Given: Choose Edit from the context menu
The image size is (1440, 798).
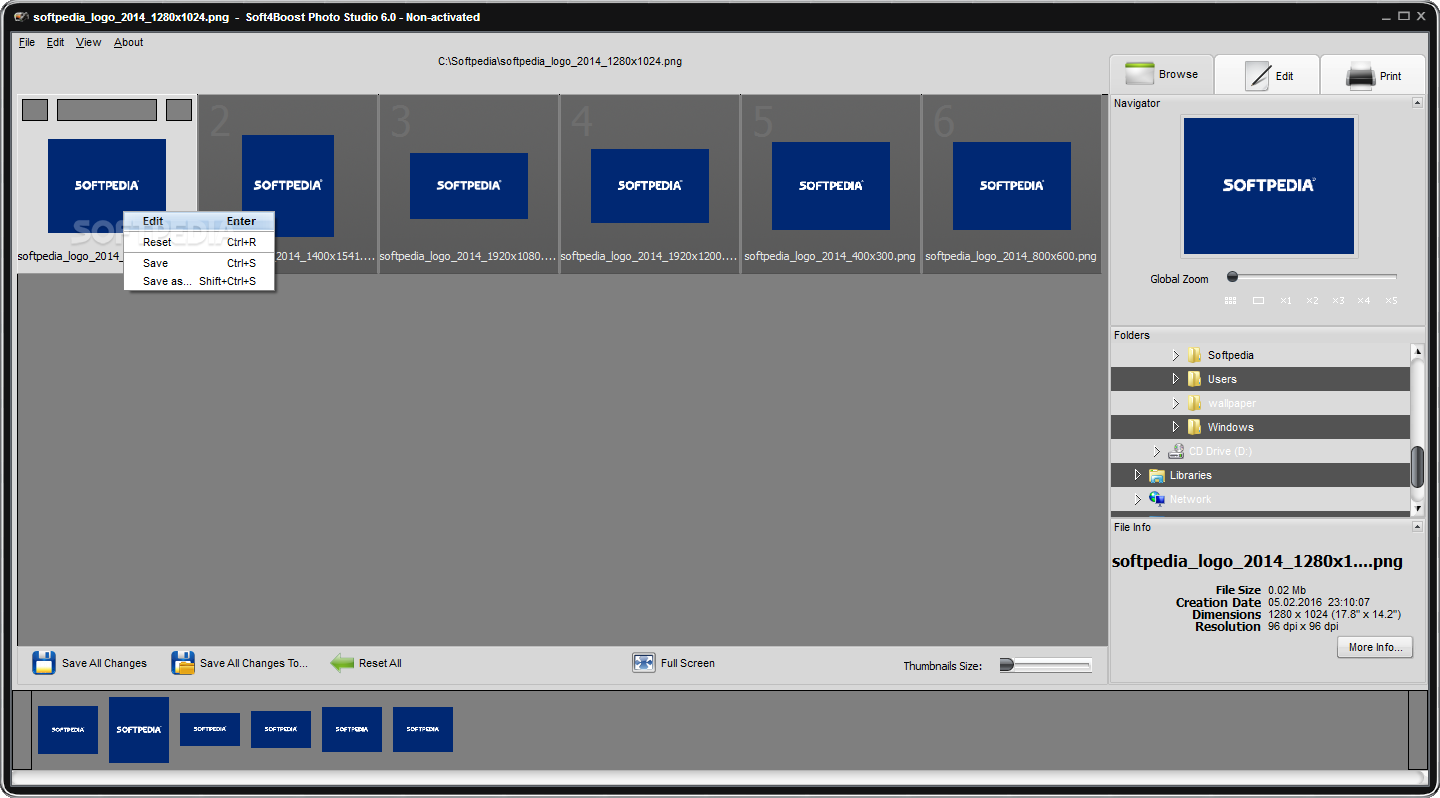Looking at the screenshot, I should tap(199, 221).
